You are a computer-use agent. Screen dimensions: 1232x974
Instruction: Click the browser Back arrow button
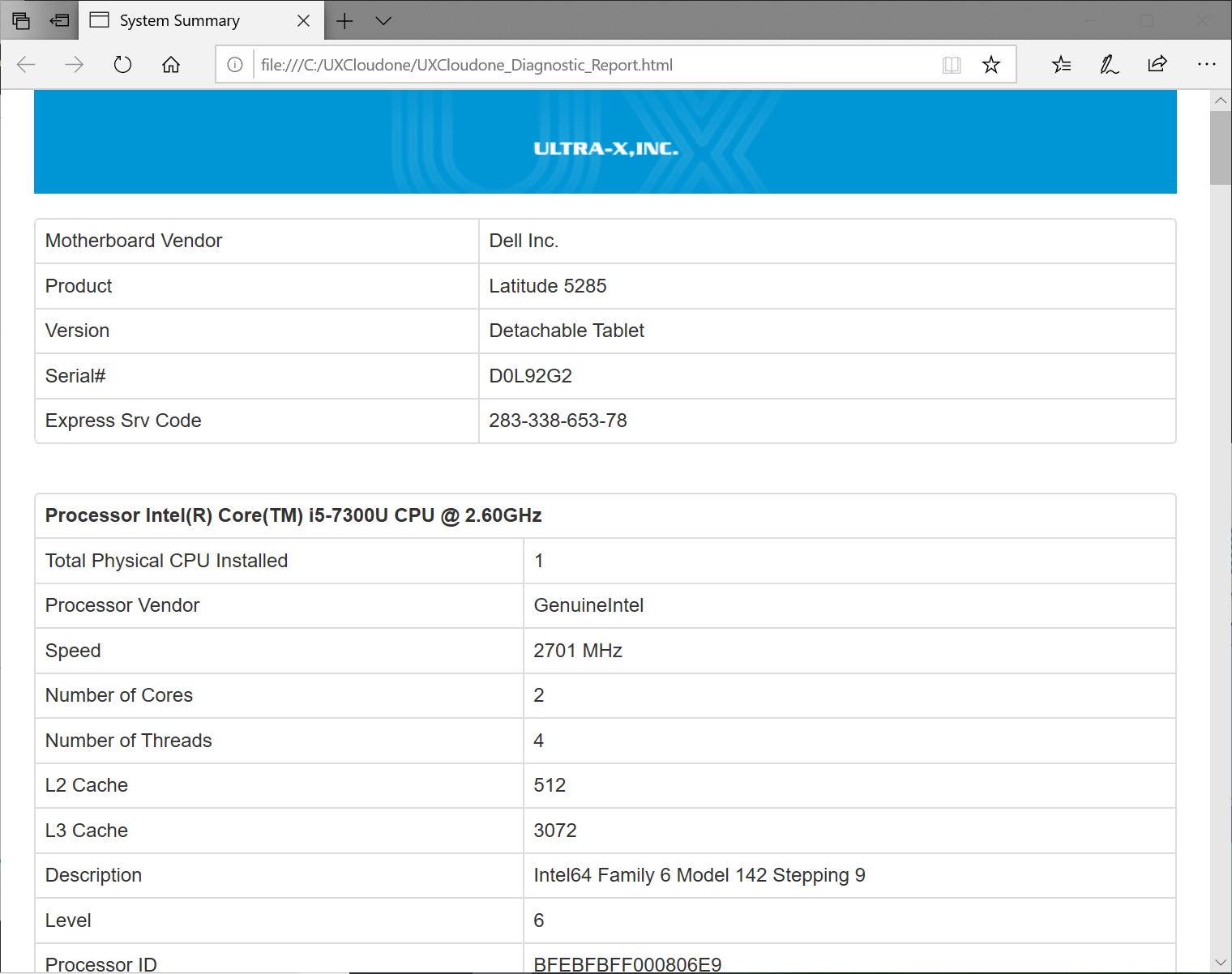click(26, 65)
